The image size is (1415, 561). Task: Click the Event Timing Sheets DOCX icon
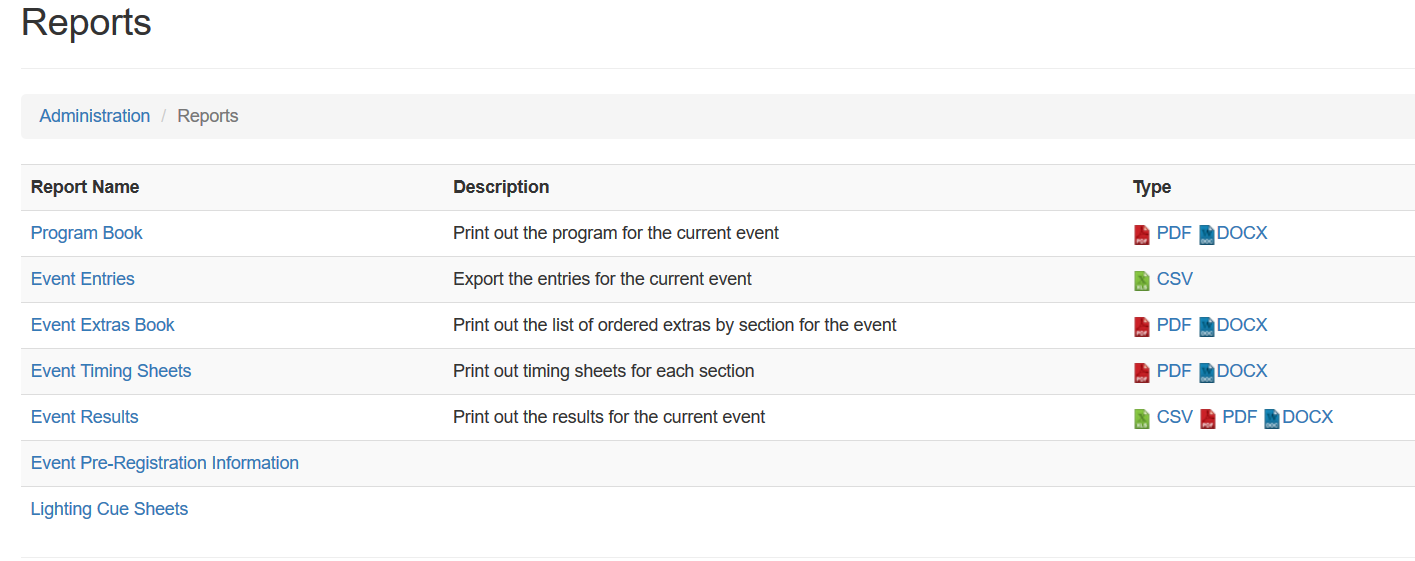[x=1206, y=373]
